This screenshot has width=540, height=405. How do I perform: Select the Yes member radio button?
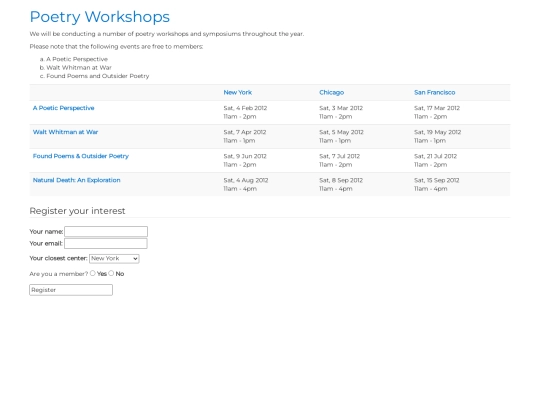coord(93,273)
